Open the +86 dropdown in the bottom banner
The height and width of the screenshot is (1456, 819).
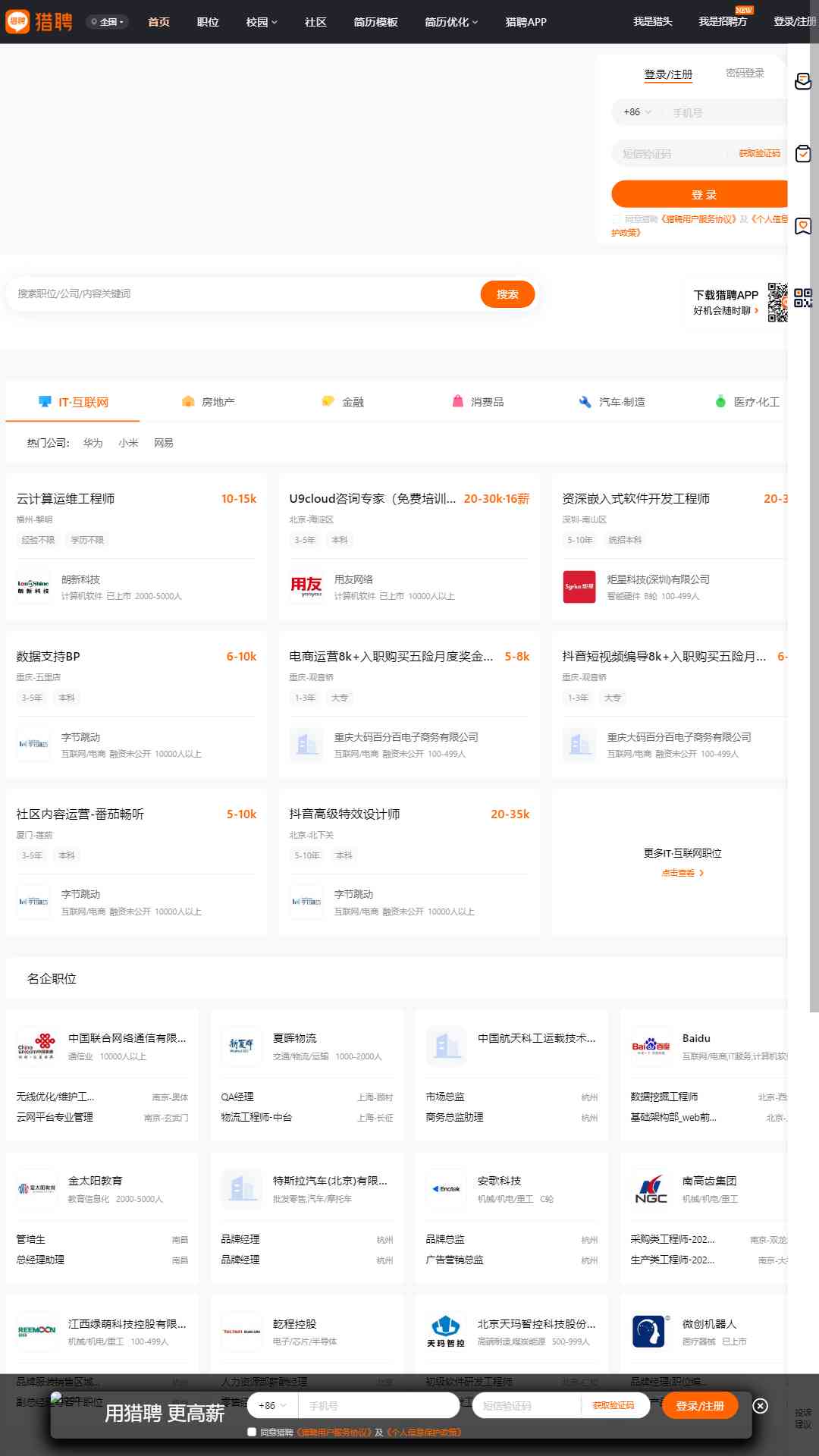coord(272,1405)
